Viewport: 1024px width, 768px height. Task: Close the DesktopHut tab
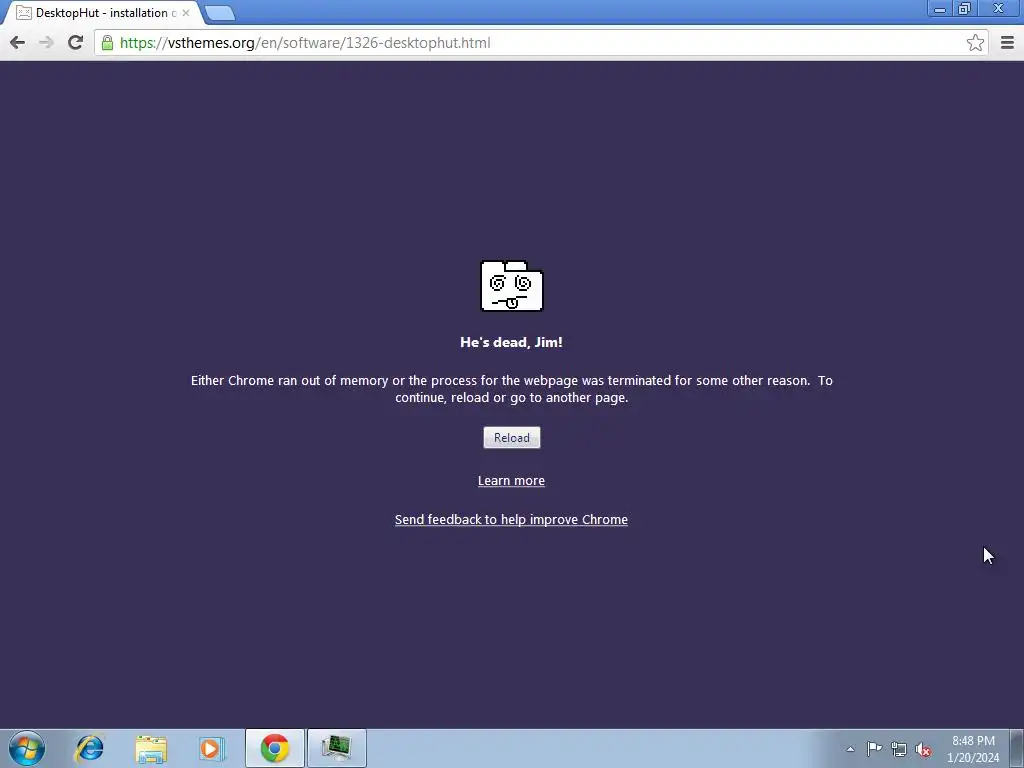click(185, 13)
